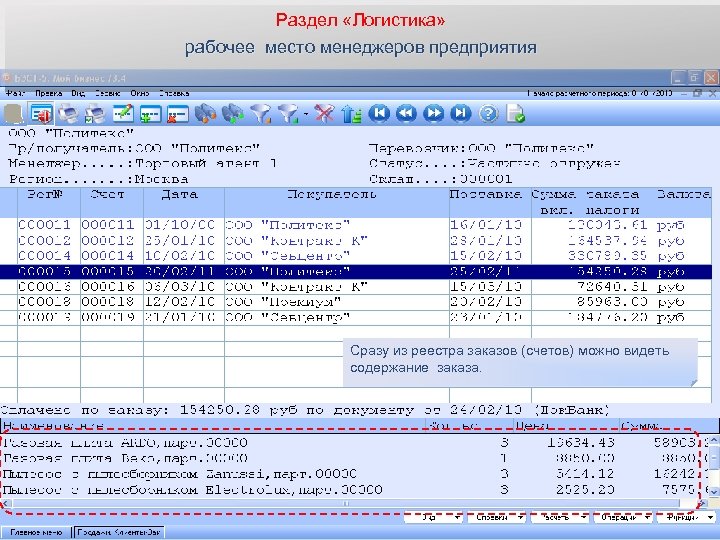Open the Файл menu
The width and height of the screenshot is (720, 540).
16,93
